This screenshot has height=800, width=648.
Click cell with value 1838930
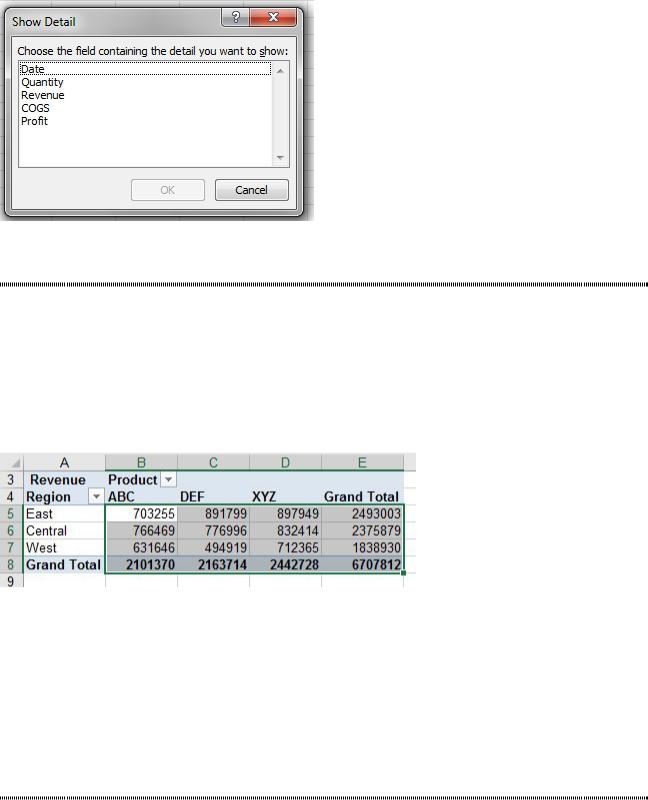point(362,547)
